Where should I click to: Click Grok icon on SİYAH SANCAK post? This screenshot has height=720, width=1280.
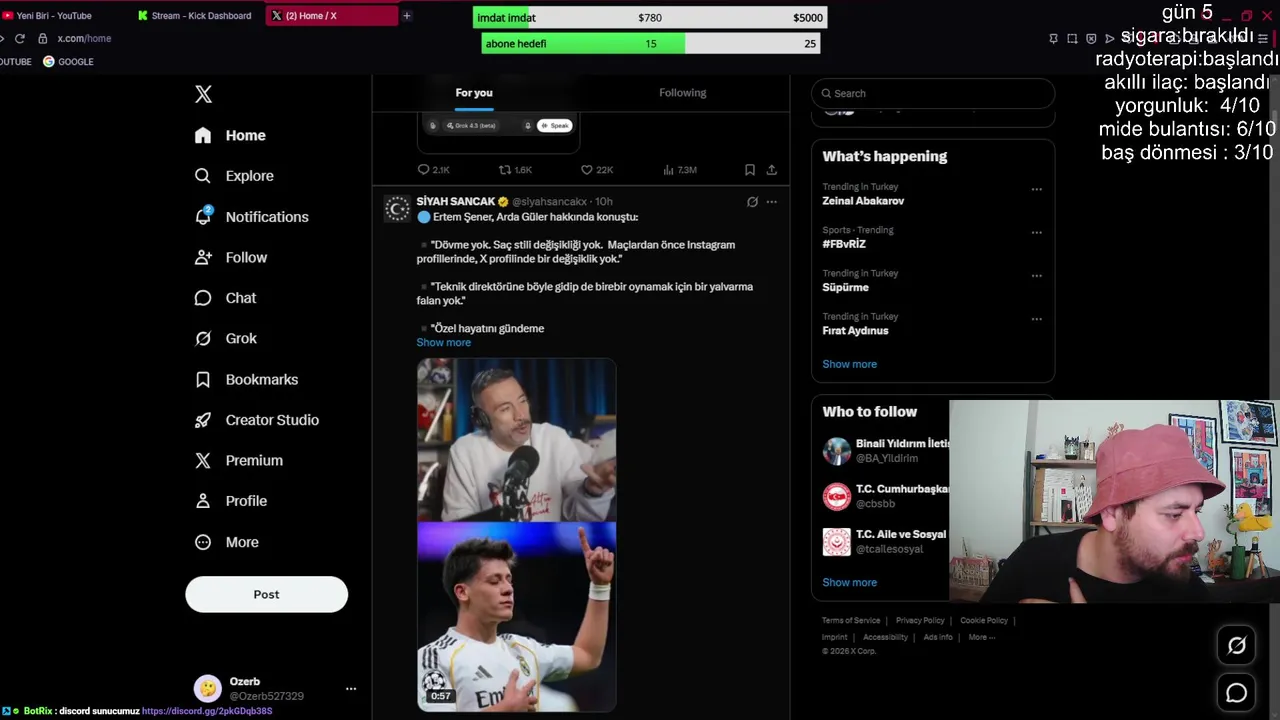(x=752, y=202)
